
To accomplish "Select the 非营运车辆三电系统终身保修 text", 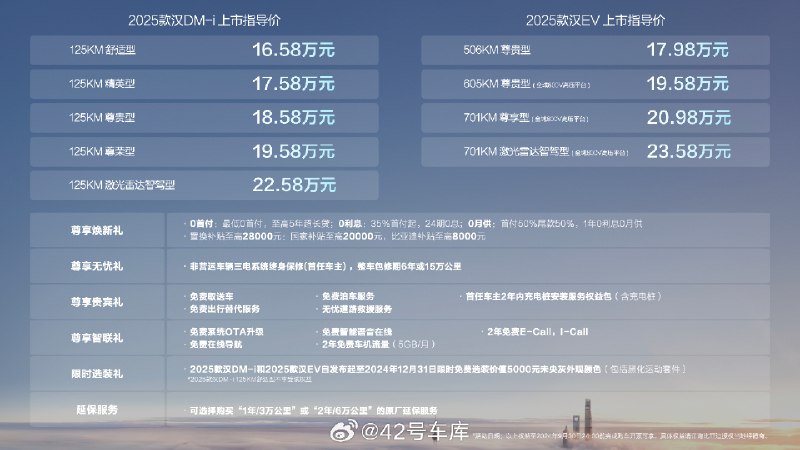I will click(326, 266).
